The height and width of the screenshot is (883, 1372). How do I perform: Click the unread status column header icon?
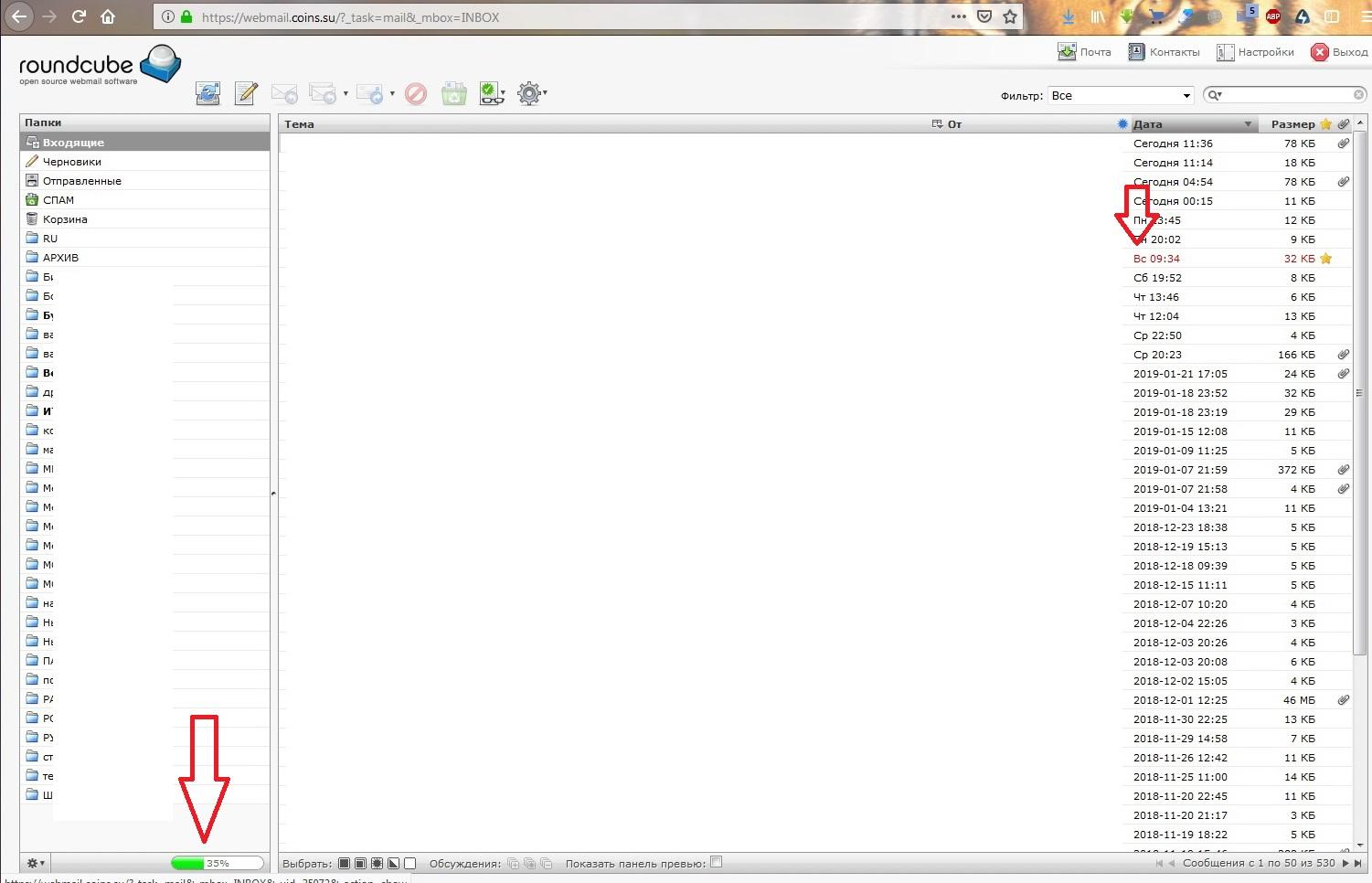[1122, 124]
